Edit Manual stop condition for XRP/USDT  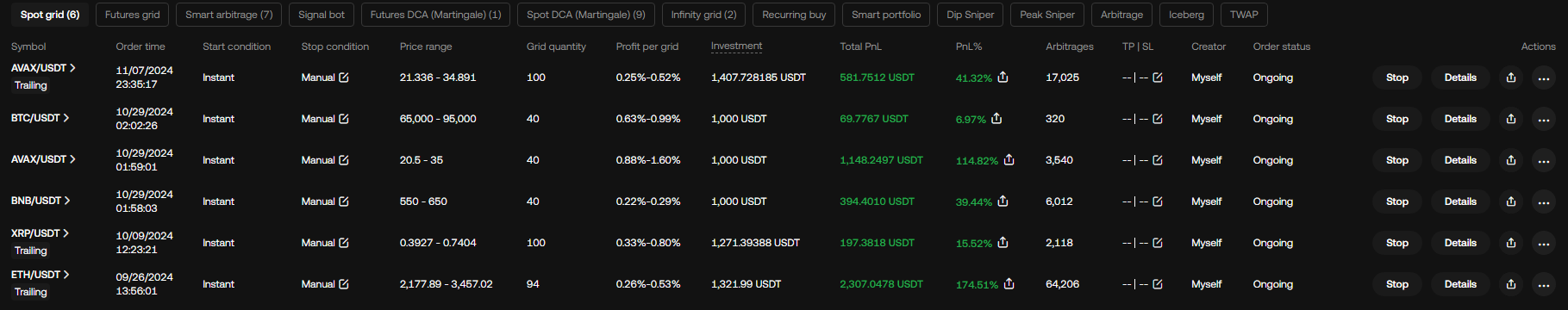[344, 243]
